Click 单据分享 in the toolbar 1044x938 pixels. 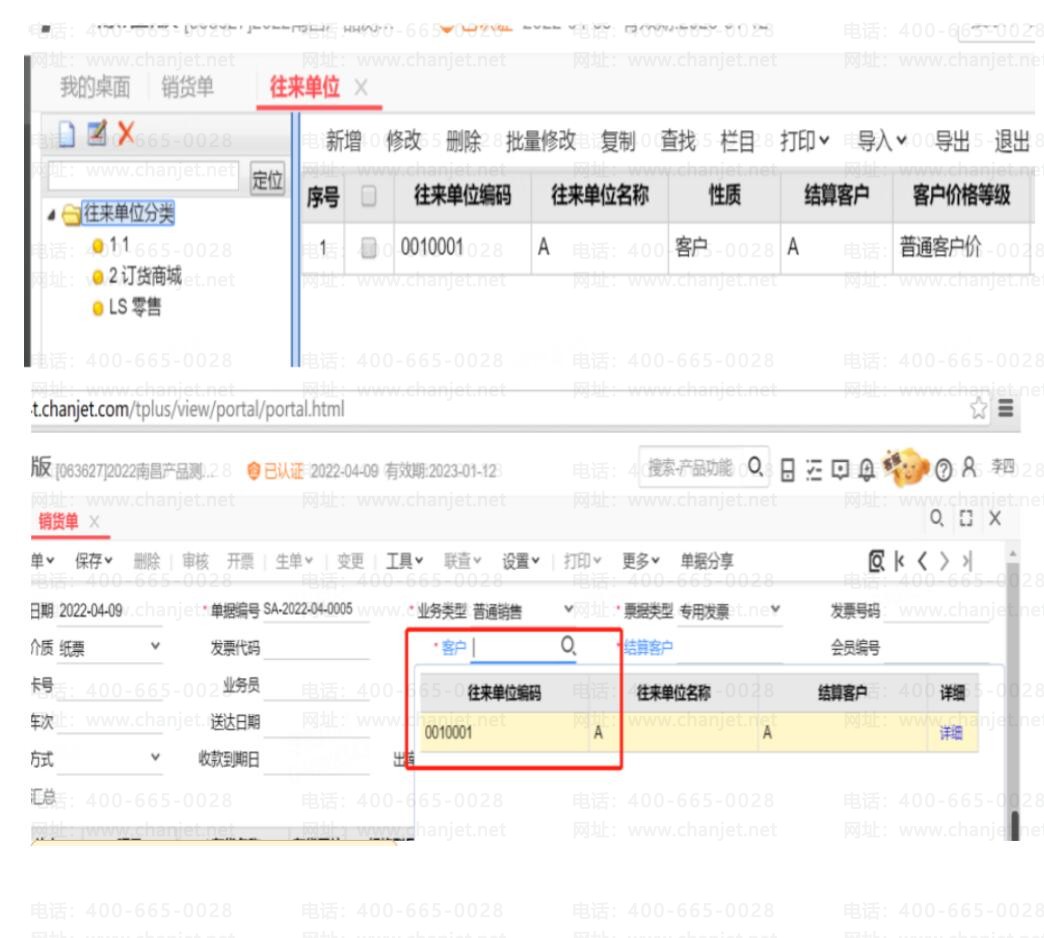pos(706,561)
